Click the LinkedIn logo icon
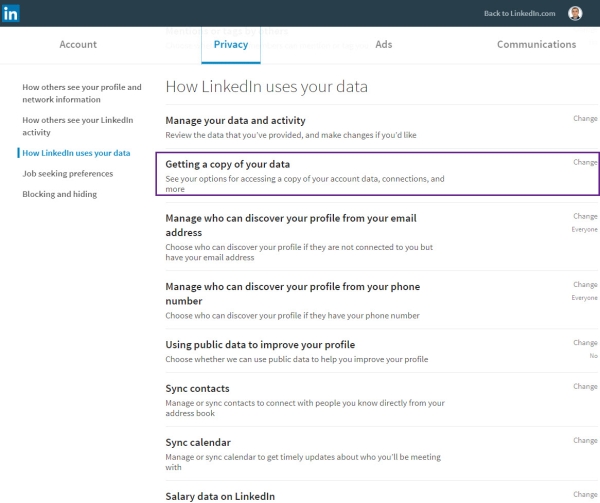 click(x=10, y=13)
